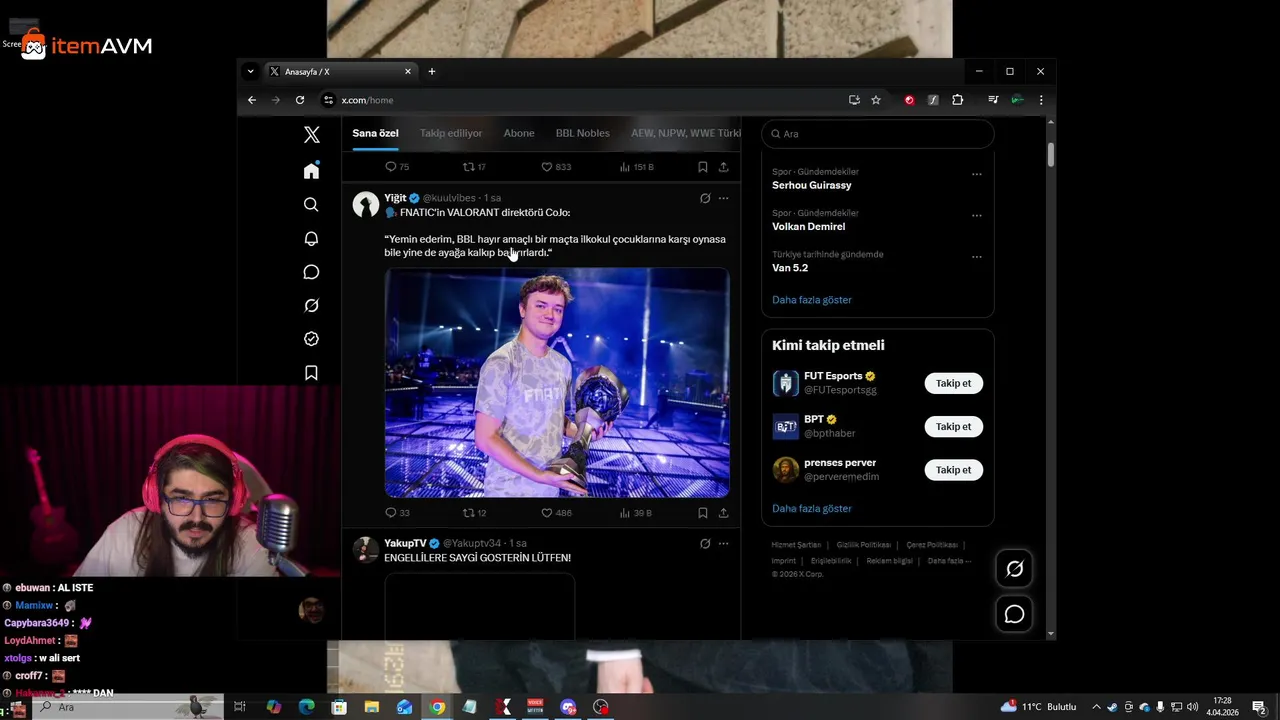Show more trends link

click(812, 300)
